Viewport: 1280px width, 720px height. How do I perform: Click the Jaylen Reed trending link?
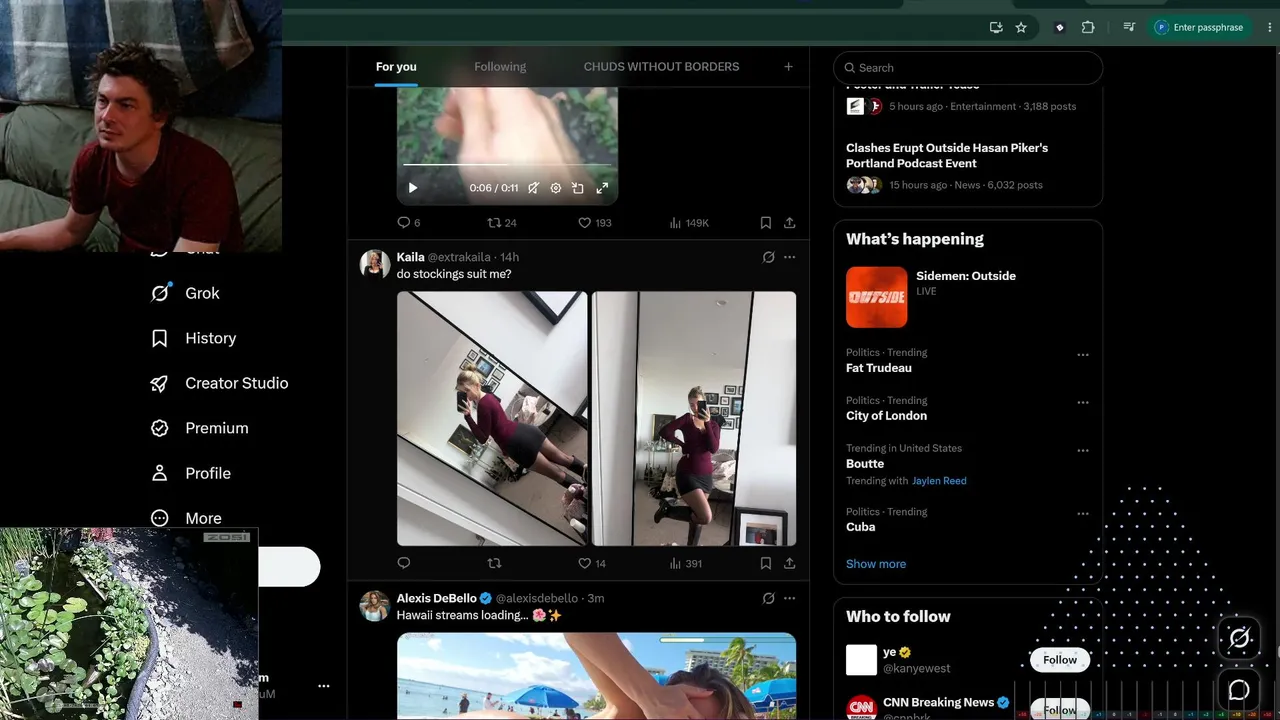tap(939, 481)
